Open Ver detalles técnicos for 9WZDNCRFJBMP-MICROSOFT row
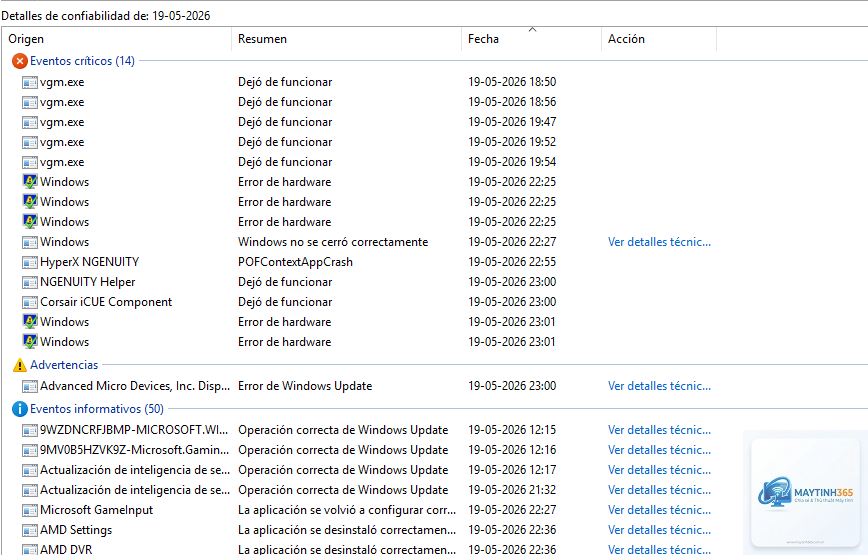 (659, 430)
